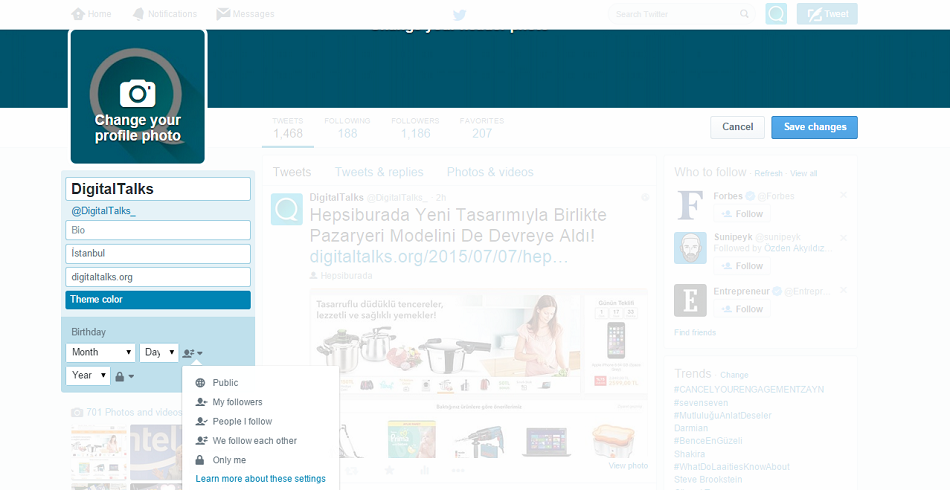
Task: Open #CANCELYOURENGAGEMENTZAYN trend
Action: pyautogui.click(x=749, y=389)
